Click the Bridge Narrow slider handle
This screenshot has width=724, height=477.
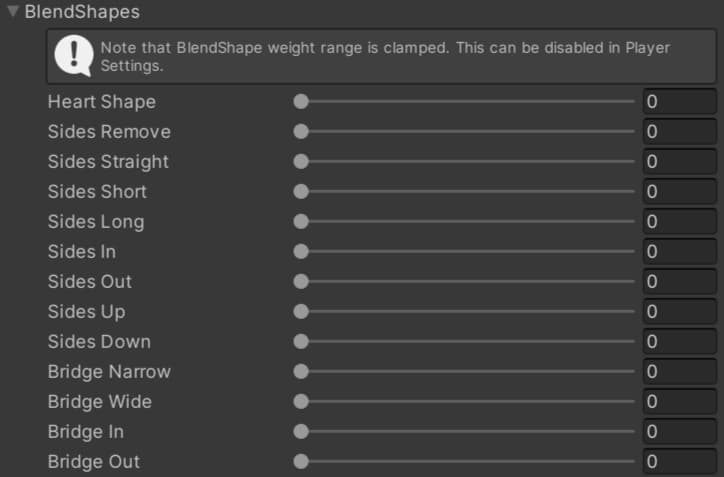(301, 372)
